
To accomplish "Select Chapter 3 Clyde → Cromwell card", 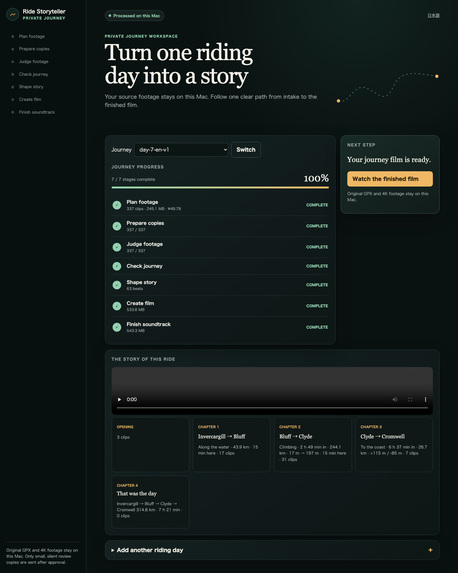I will (394, 445).
